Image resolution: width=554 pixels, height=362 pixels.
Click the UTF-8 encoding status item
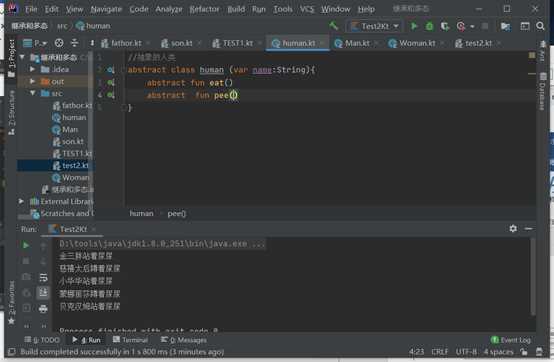tap(466, 352)
